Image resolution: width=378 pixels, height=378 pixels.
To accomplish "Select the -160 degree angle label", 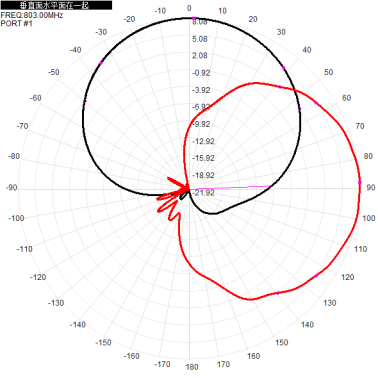I will pos(131,356).
